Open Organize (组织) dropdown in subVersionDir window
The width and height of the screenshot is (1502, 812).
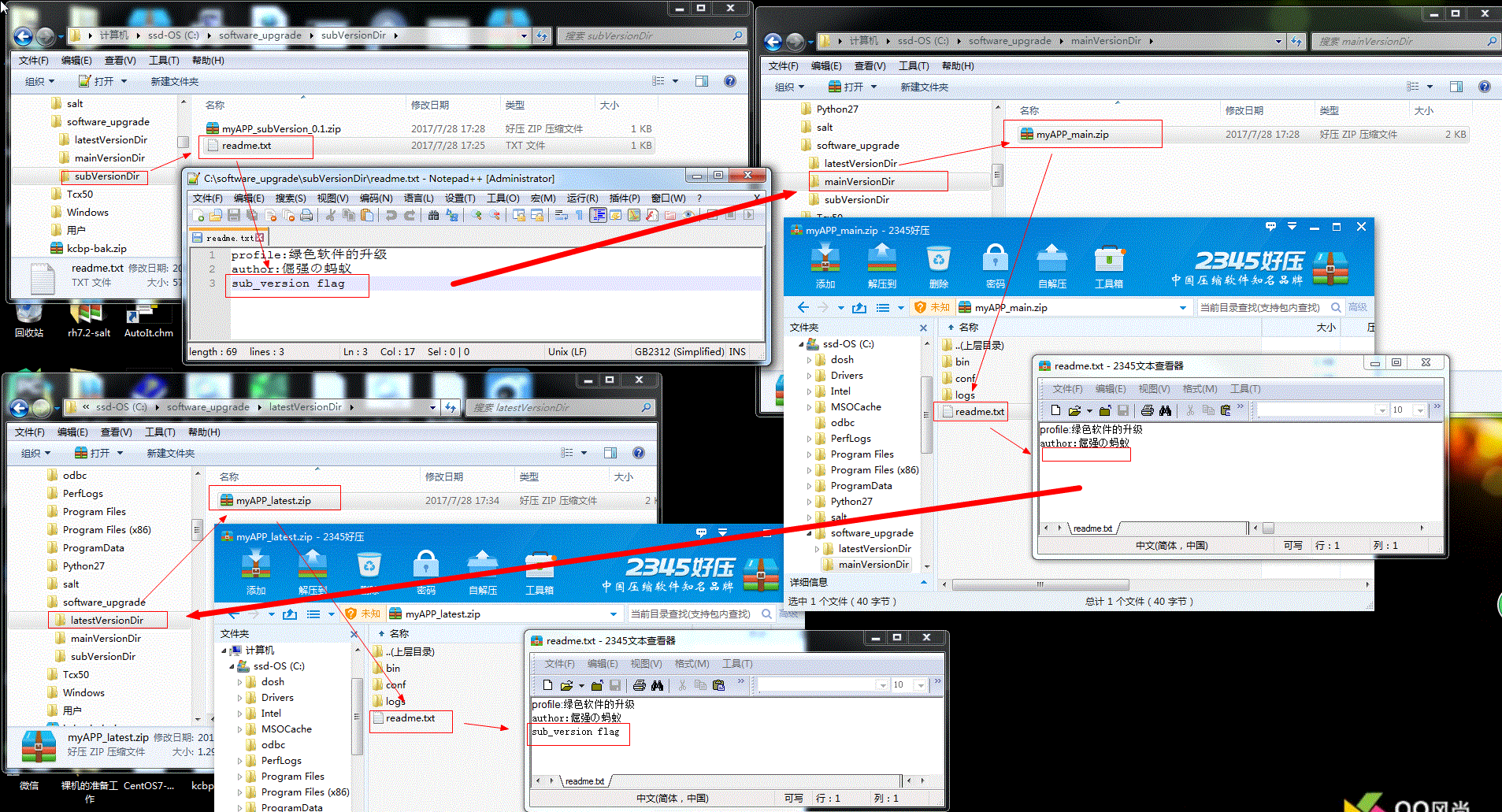(39, 81)
